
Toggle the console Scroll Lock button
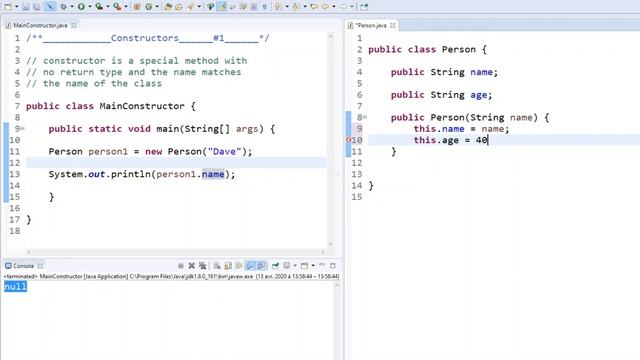point(228,266)
